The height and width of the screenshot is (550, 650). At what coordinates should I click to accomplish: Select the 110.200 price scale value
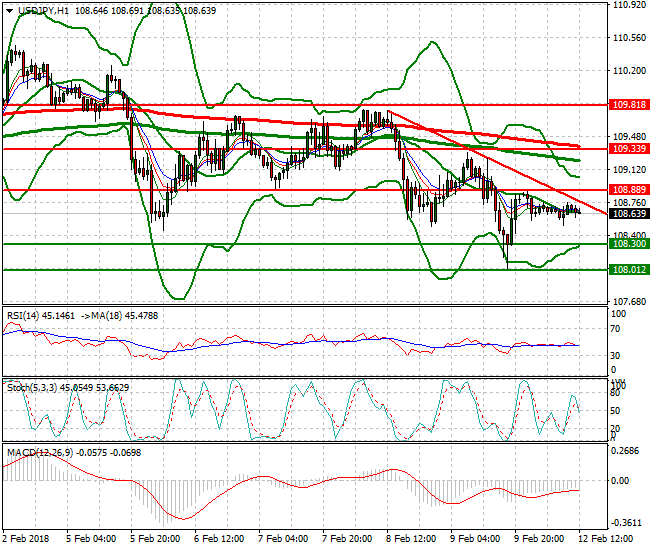[629, 71]
